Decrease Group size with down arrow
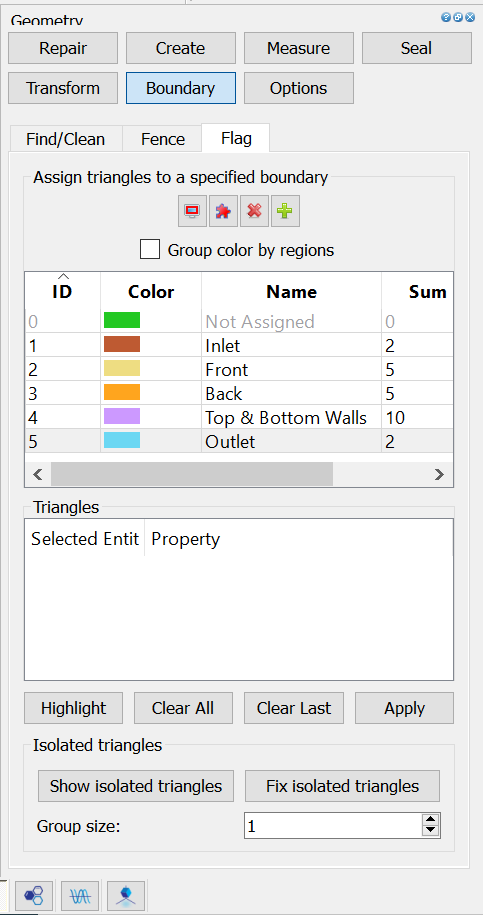The height and width of the screenshot is (915, 483). point(430,831)
